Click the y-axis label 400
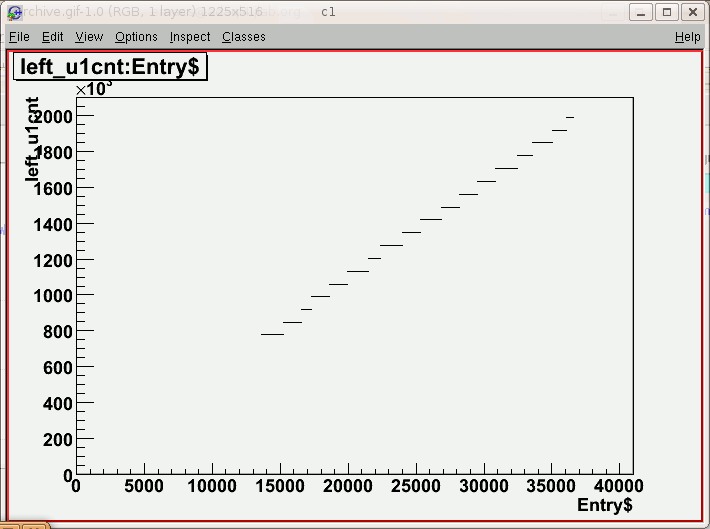Viewport: 710px width, 529px height. [58, 403]
